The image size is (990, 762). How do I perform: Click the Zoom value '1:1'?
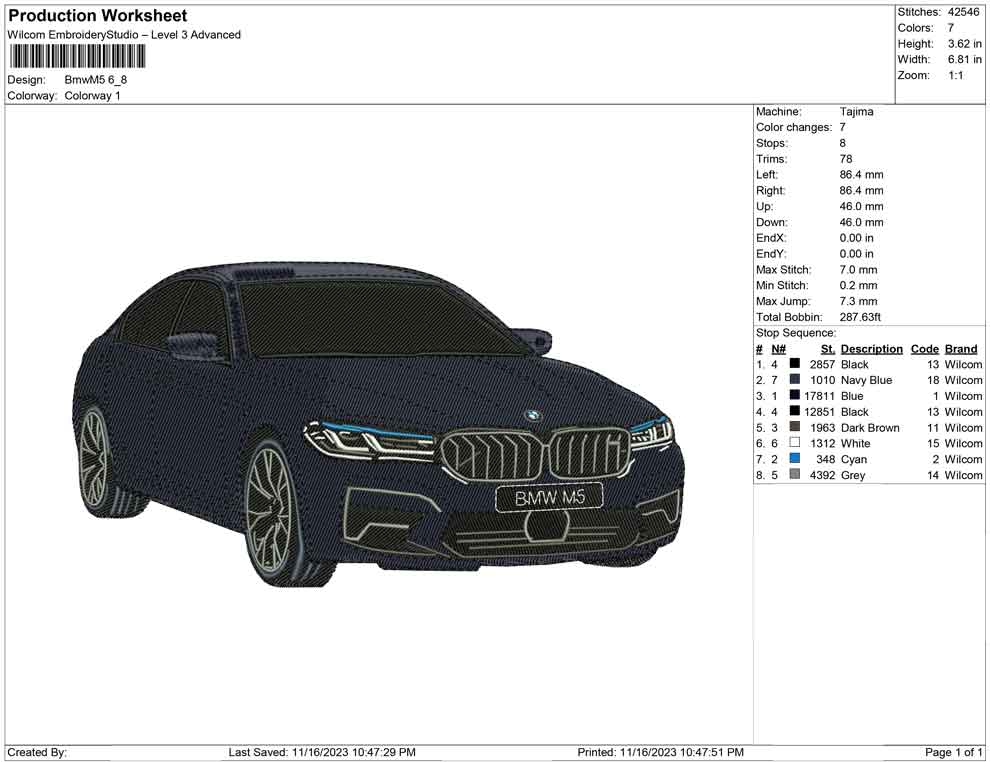956,75
